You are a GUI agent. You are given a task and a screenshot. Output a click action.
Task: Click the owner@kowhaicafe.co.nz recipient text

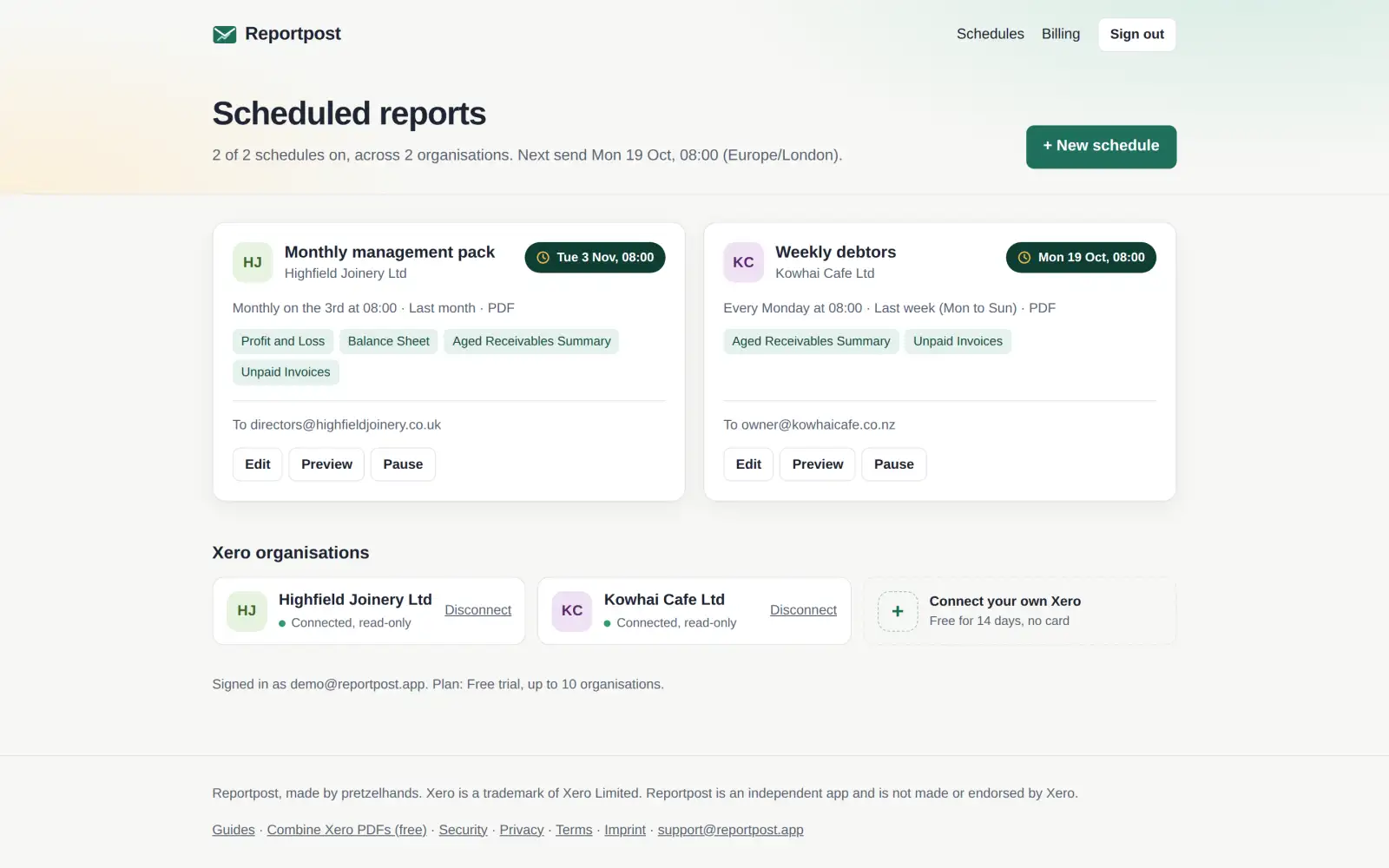click(x=818, y=424)
